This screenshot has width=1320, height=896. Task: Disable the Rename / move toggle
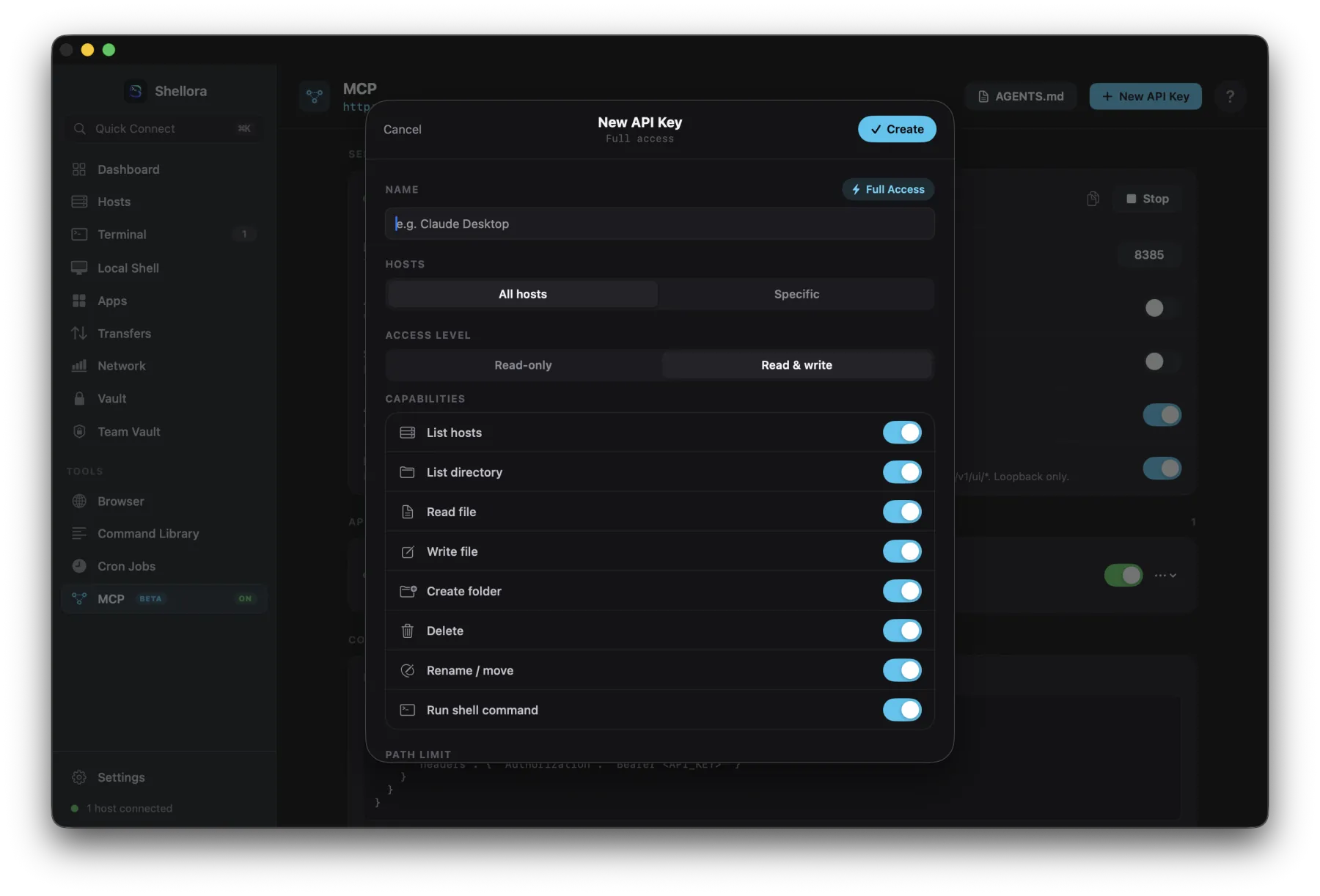point(902,670)
